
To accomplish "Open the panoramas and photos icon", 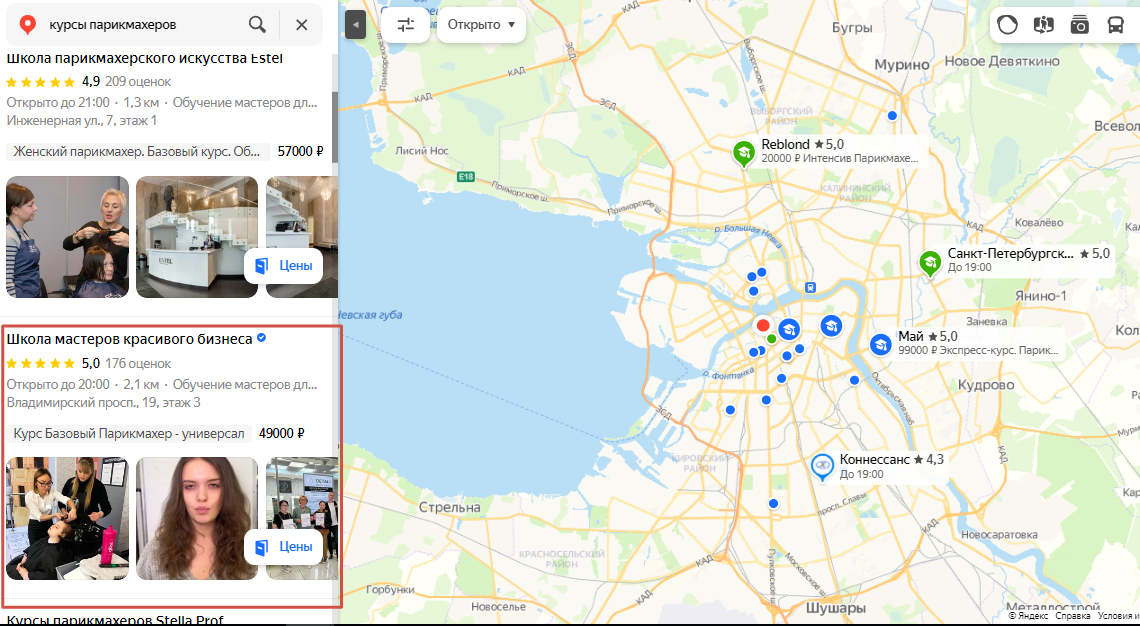I will (x=1080, y=25).
